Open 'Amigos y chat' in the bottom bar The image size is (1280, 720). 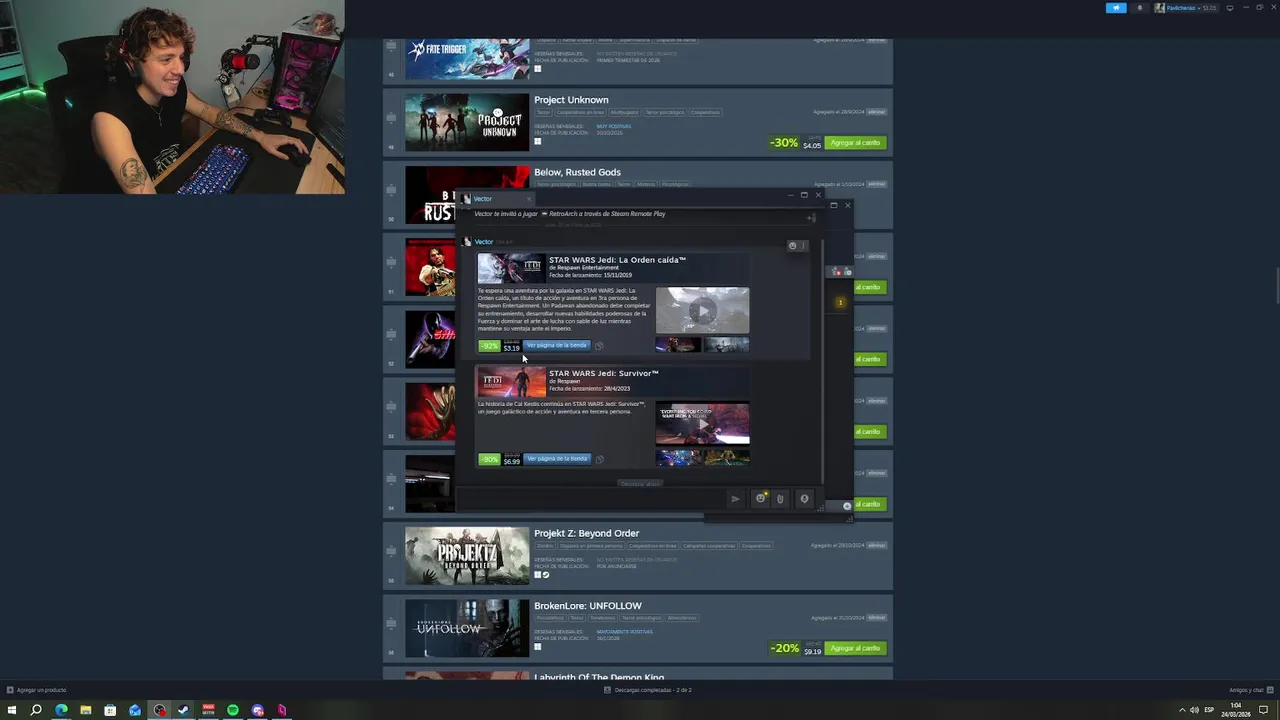coord(1250,690)
